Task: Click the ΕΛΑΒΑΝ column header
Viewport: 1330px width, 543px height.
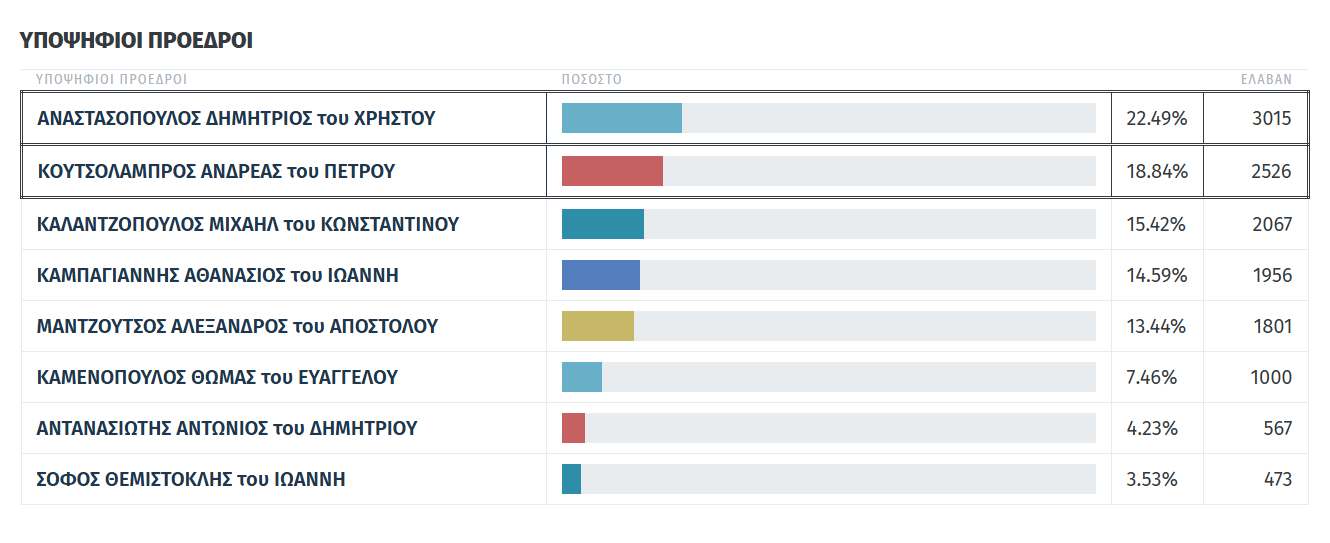Action: [1266, 79]
